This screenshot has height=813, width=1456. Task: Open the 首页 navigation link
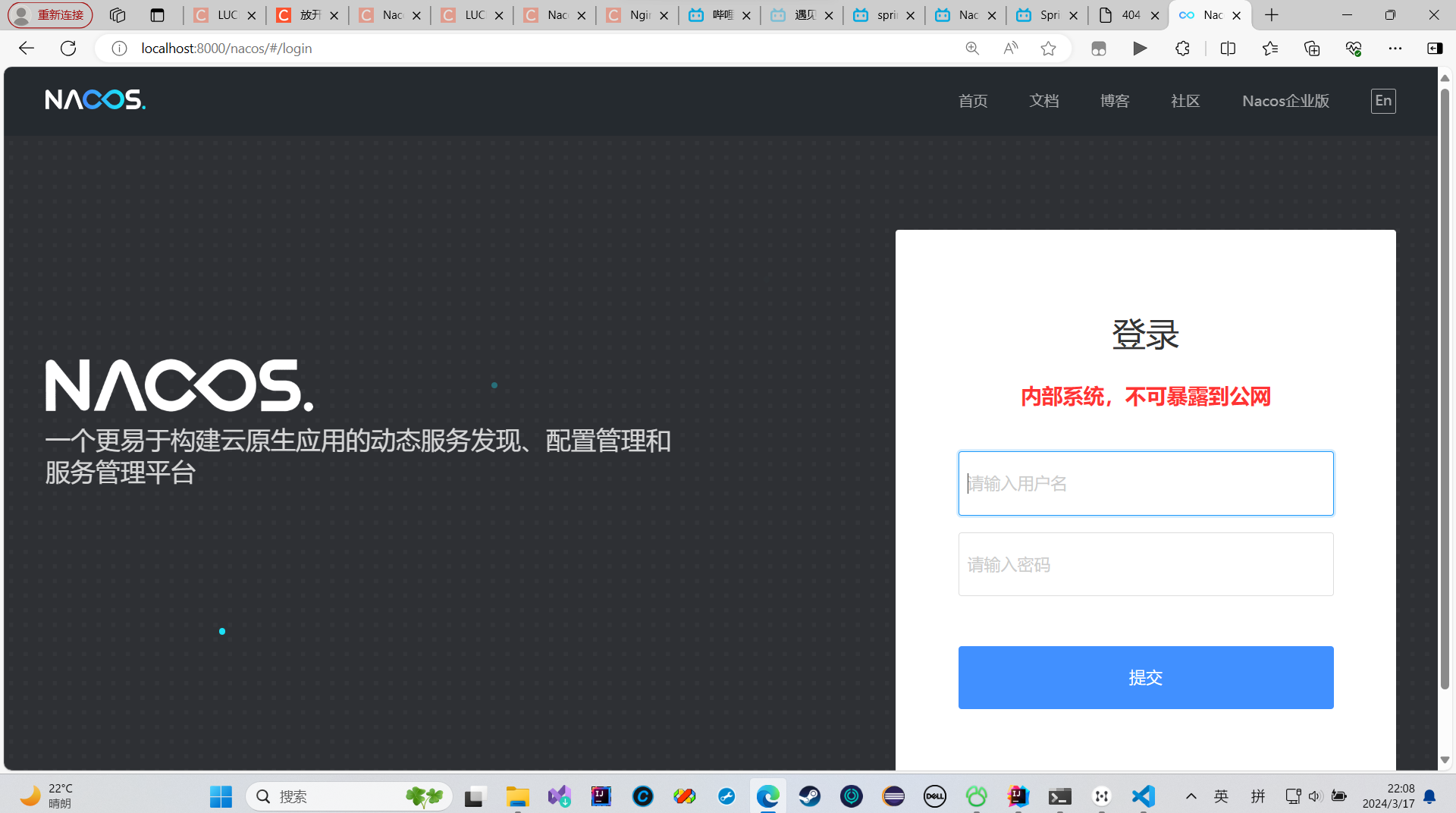[x=973, y=101]
